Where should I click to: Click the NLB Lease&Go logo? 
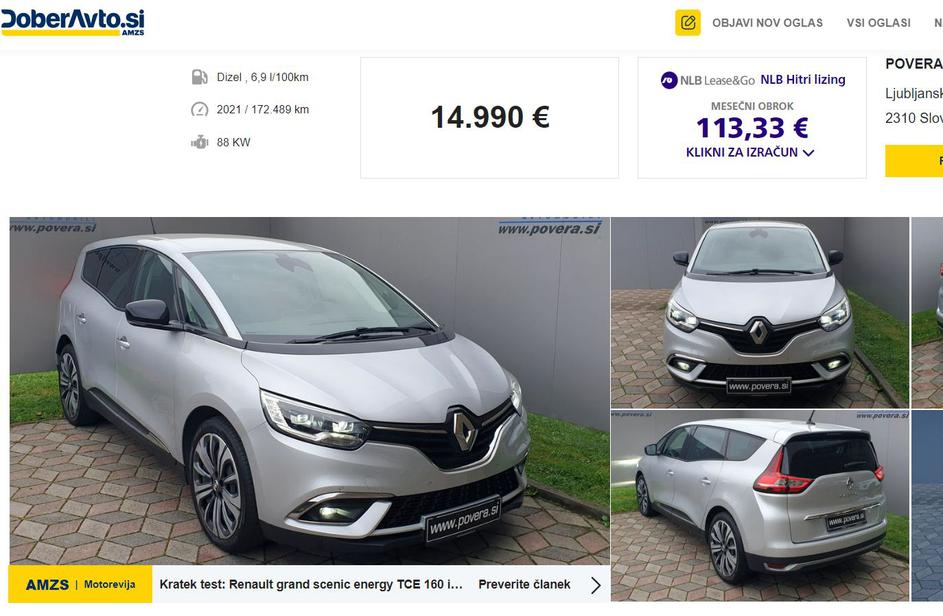707,80
